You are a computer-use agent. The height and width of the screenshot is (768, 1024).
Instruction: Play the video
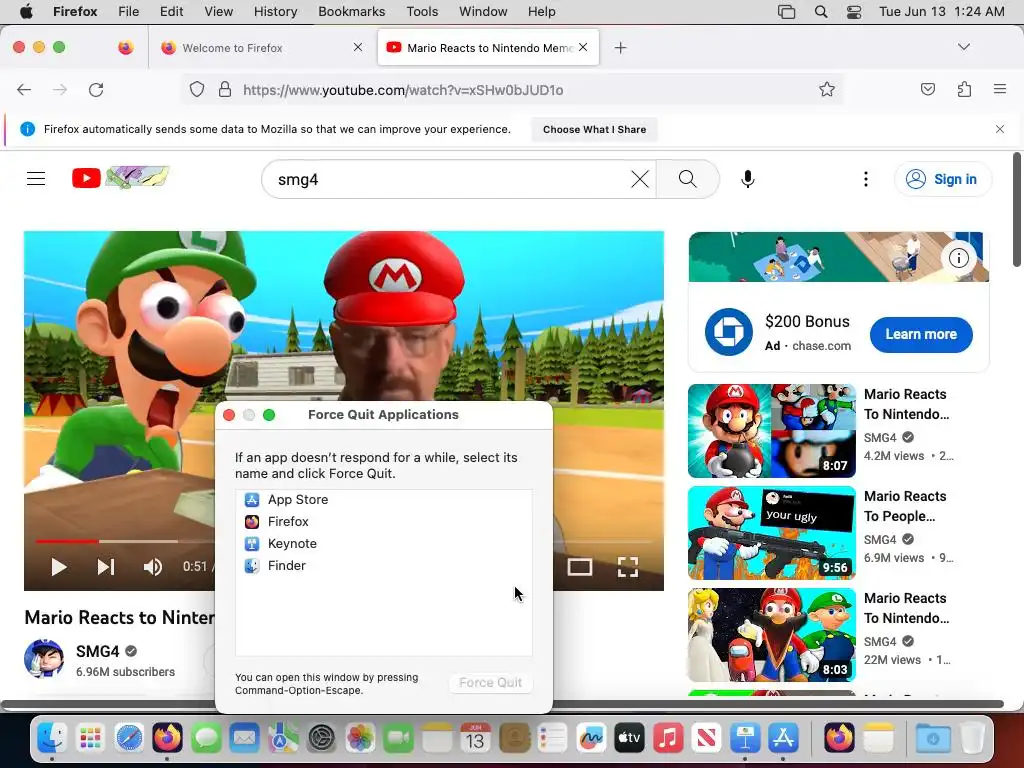coord(59,567)
